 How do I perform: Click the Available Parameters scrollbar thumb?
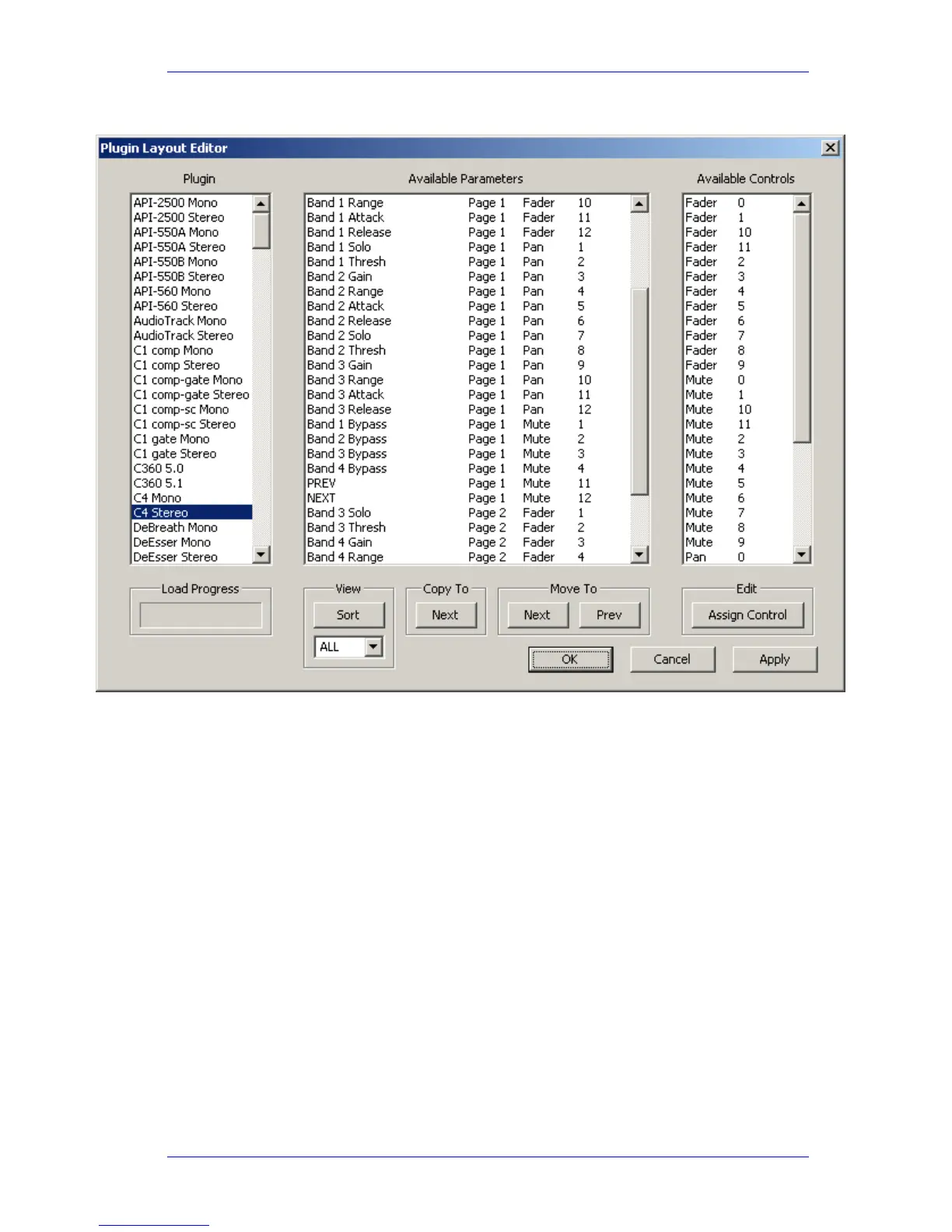tap(639, 391)
